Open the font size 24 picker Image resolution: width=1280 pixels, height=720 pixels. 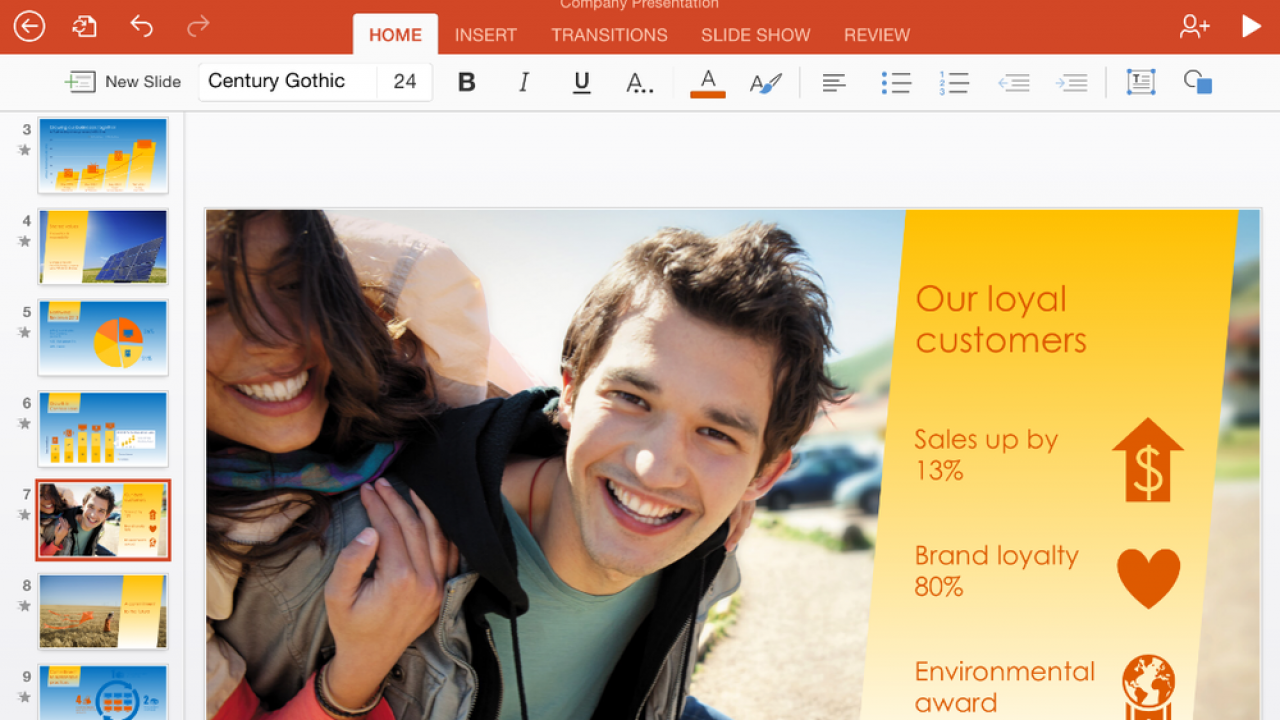click(x=405, y=82)
